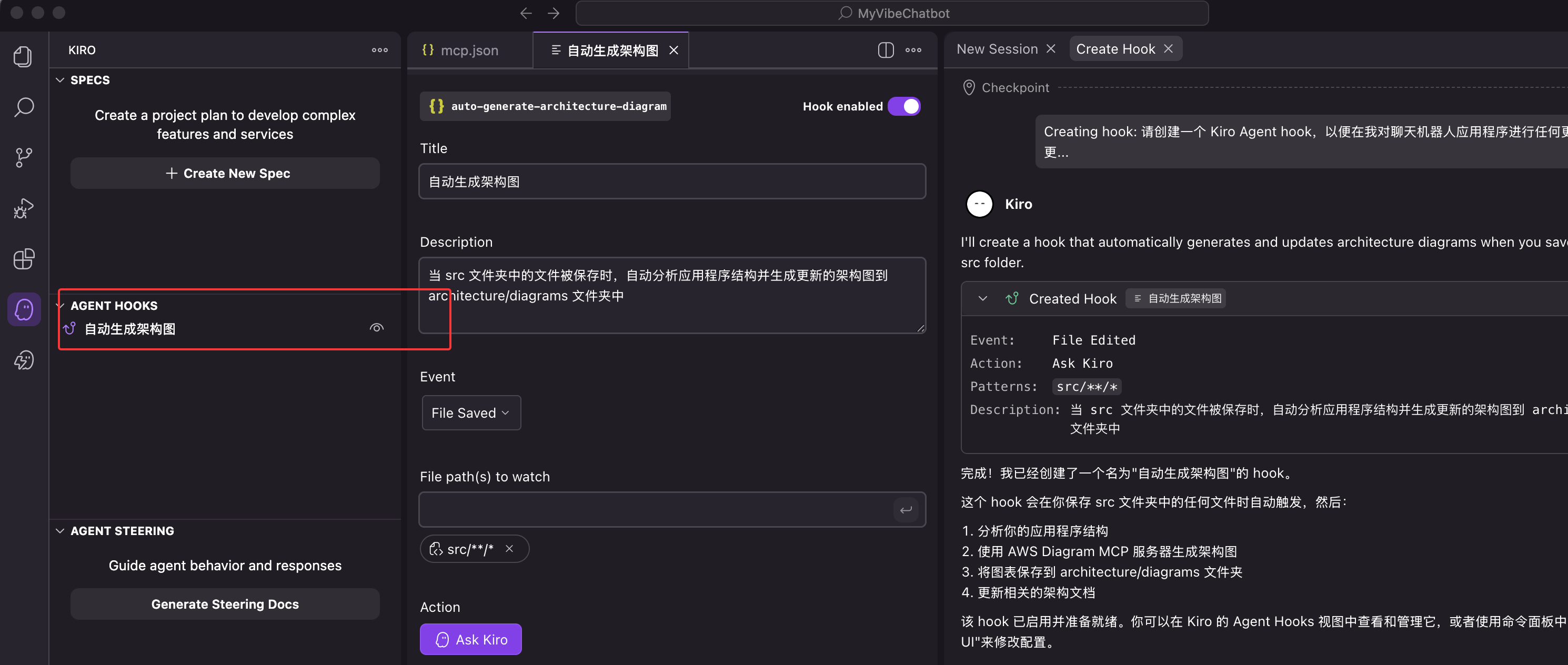Select the Kiro ghost icon in sidebar

coord(24,310)
